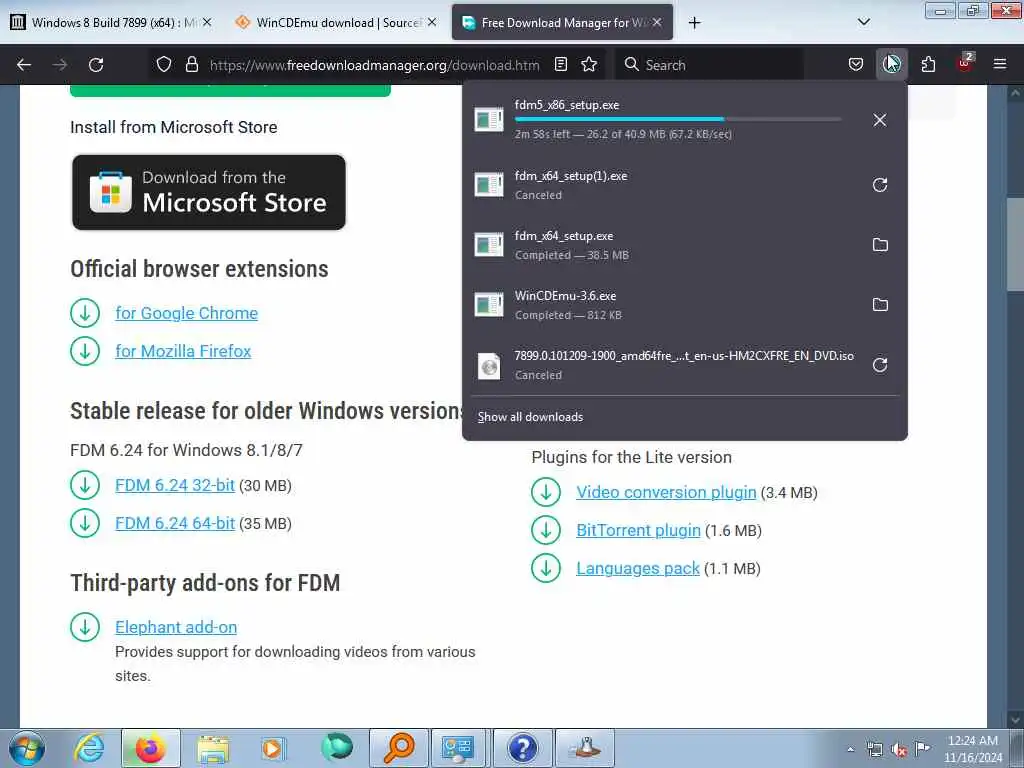Close the Windows 8 Build 7899 tab
The image size is (1024, 768).
click(207, 22)
